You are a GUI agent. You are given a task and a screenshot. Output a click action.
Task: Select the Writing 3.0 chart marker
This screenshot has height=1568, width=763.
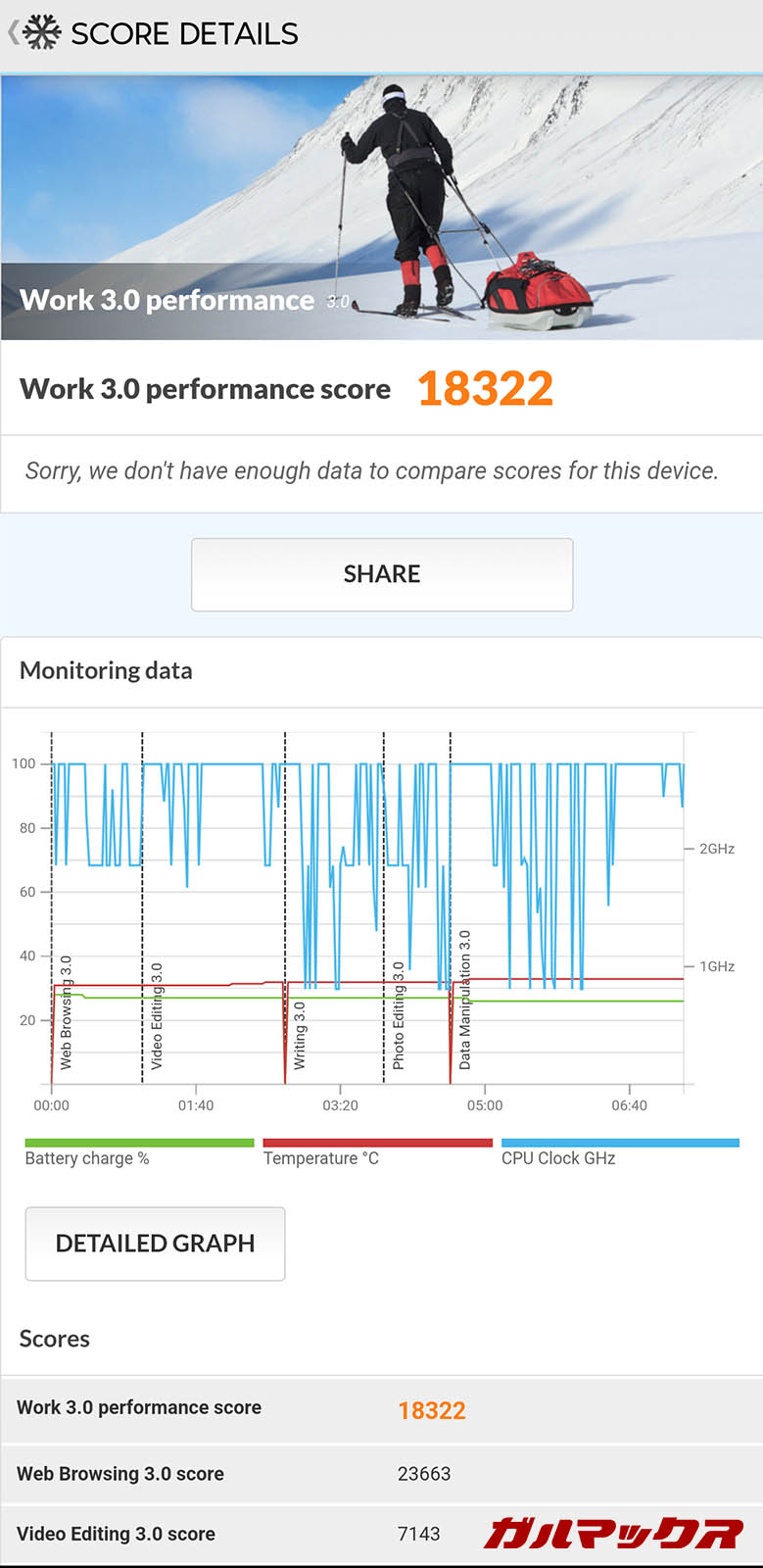pyautogui.click(x=300, y=1034)
